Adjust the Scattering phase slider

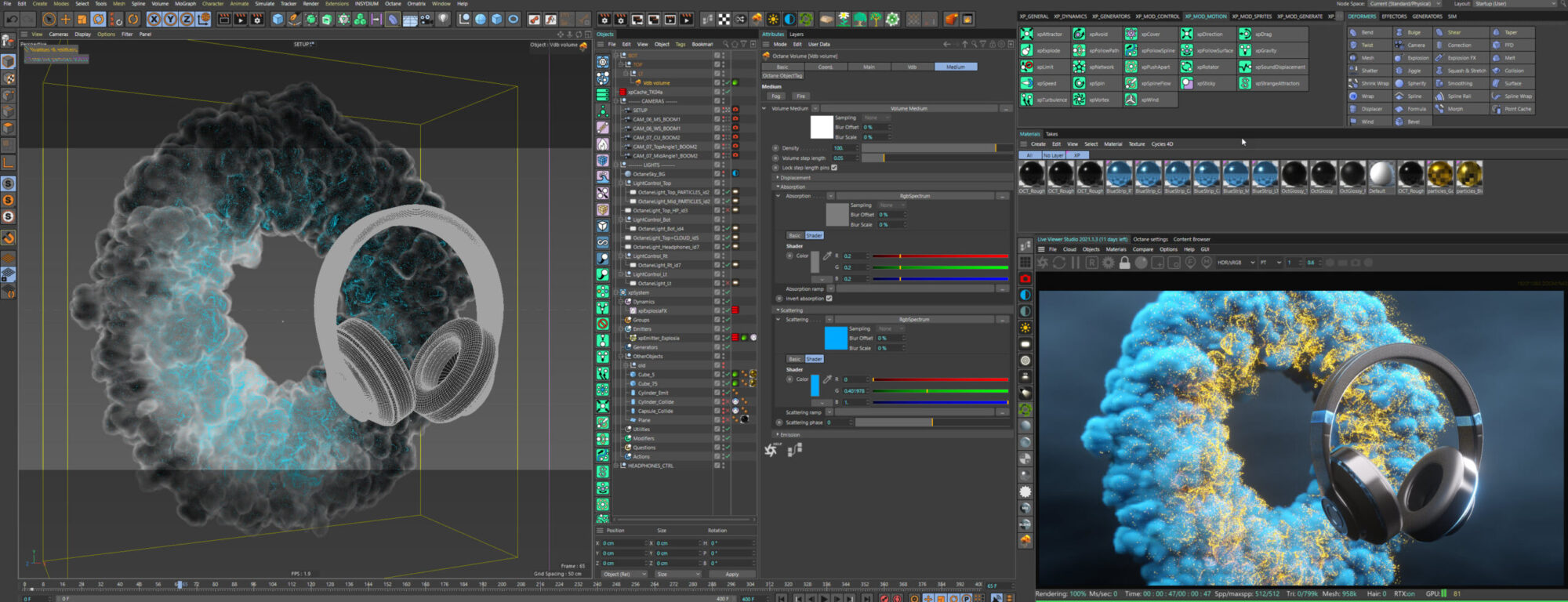[933, 422]
